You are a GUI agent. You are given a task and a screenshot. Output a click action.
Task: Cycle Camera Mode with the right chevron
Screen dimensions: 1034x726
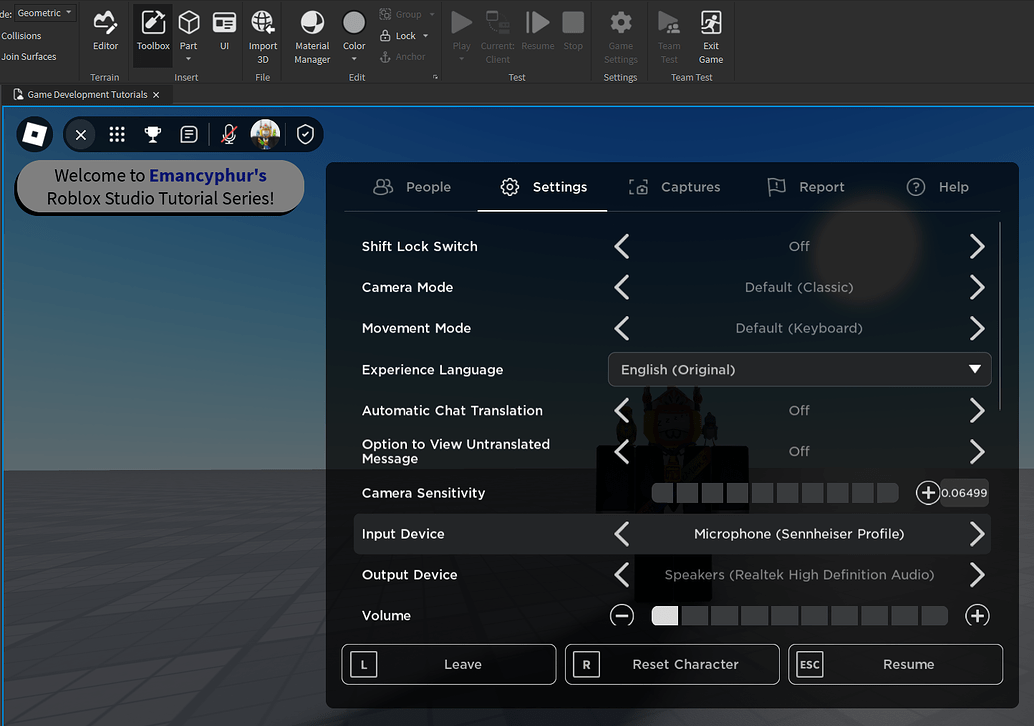[x=977, y=287]
